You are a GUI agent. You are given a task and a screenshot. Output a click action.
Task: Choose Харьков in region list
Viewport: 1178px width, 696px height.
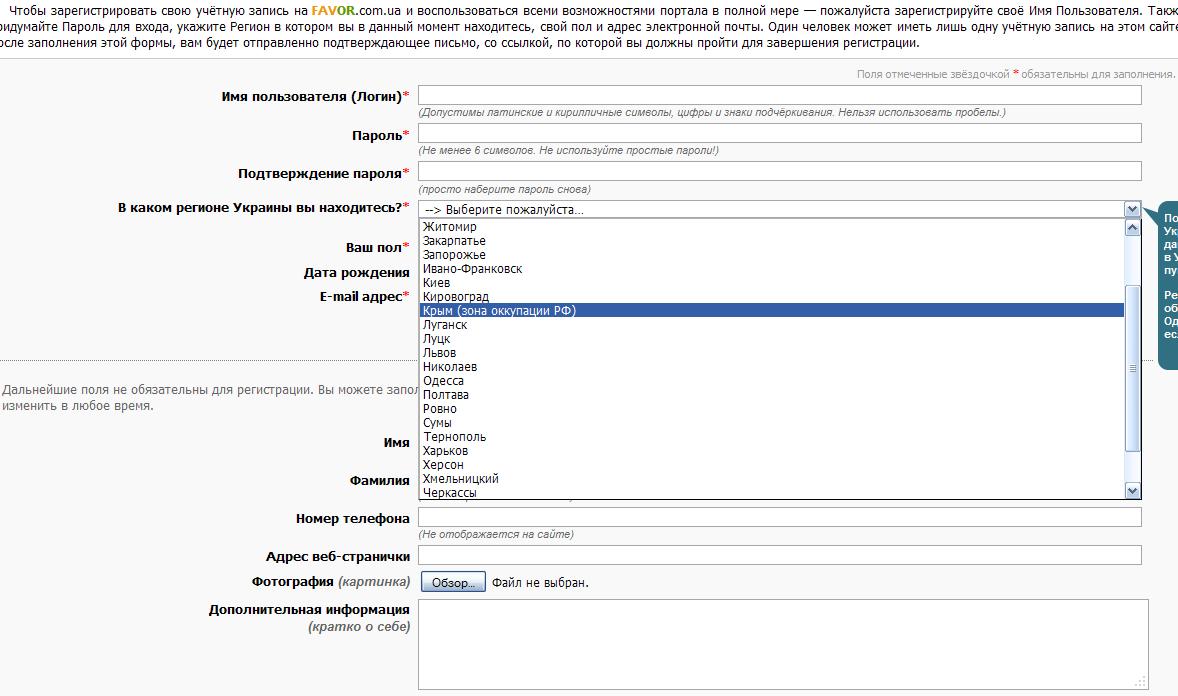click(445, 451)
